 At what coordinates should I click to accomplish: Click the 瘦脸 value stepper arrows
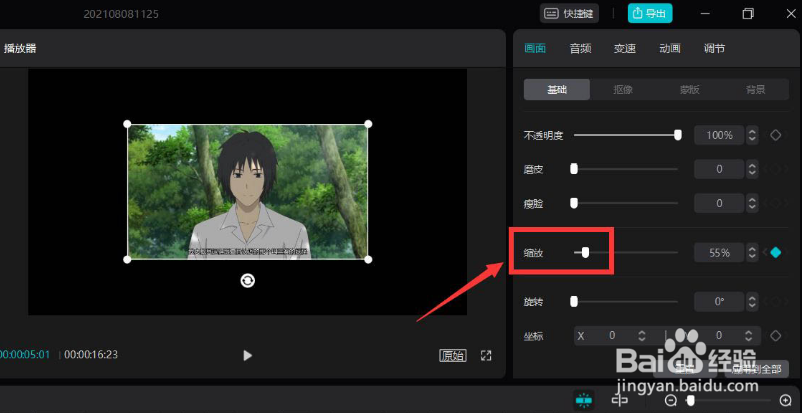point(752,203)
